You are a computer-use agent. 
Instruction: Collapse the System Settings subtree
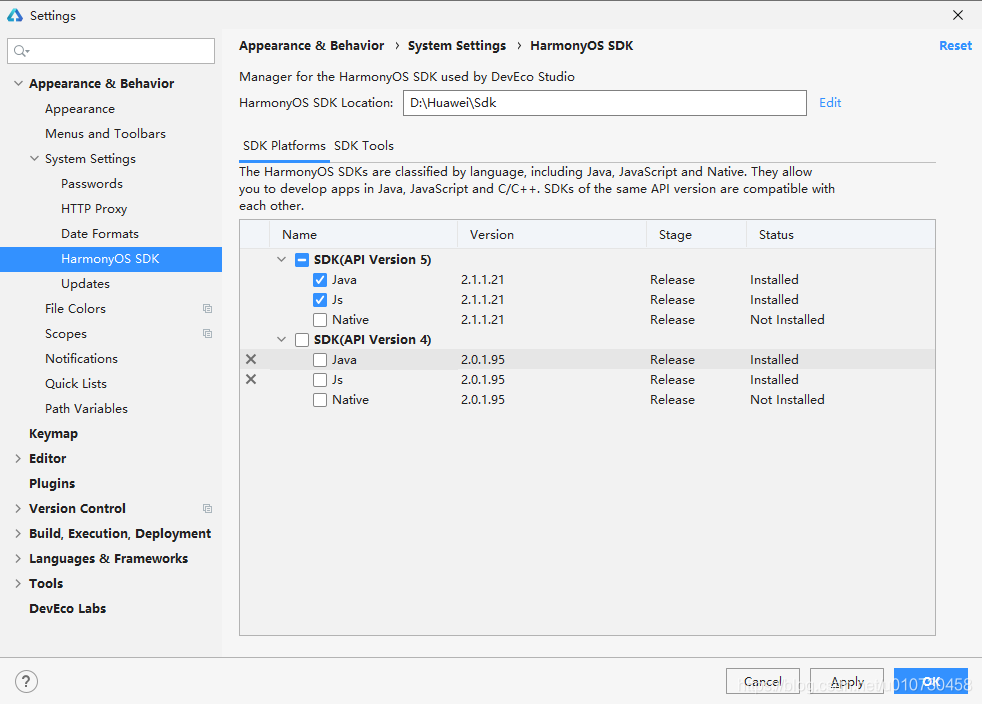point(34,158)
